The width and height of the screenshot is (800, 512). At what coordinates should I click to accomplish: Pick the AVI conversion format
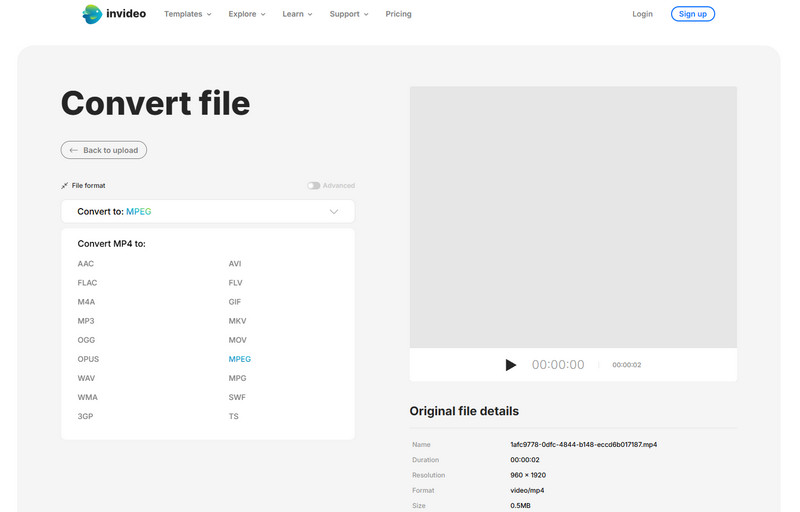click(x=235, y=264)
